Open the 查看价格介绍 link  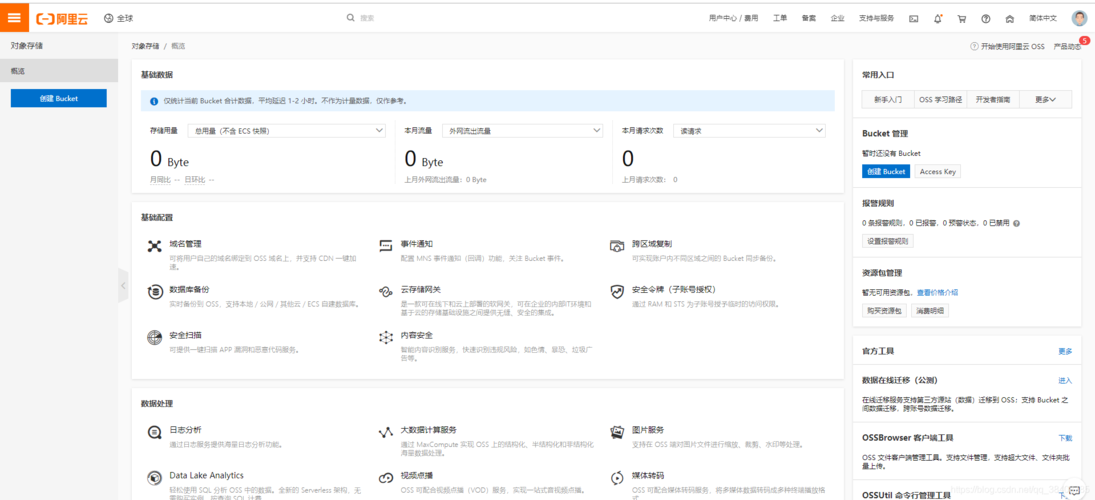pos(937,292)
